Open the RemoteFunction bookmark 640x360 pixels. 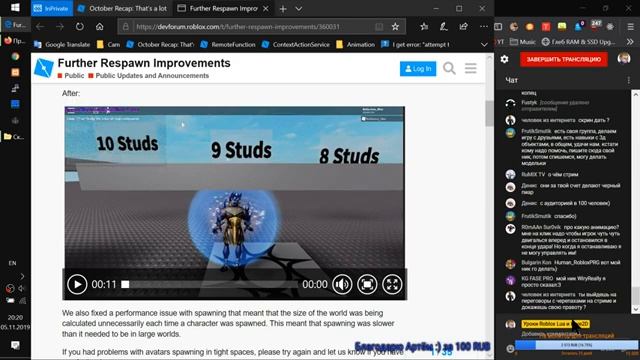click(228, 44)
